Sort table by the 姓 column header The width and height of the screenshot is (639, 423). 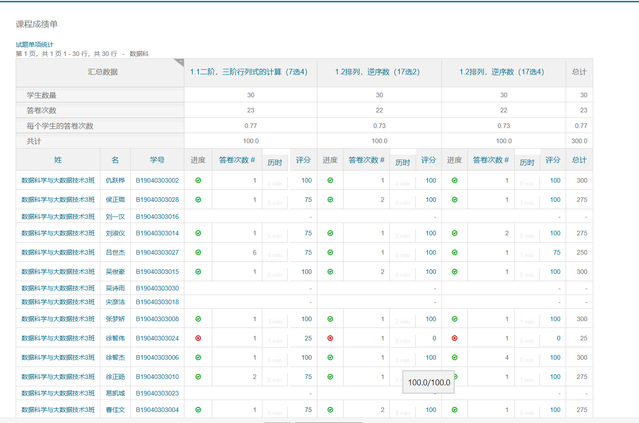58,160
